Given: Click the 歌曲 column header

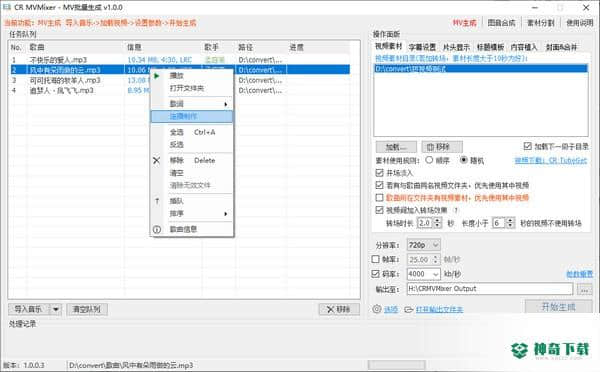Looking at the screenshot, I should point(75,47).
